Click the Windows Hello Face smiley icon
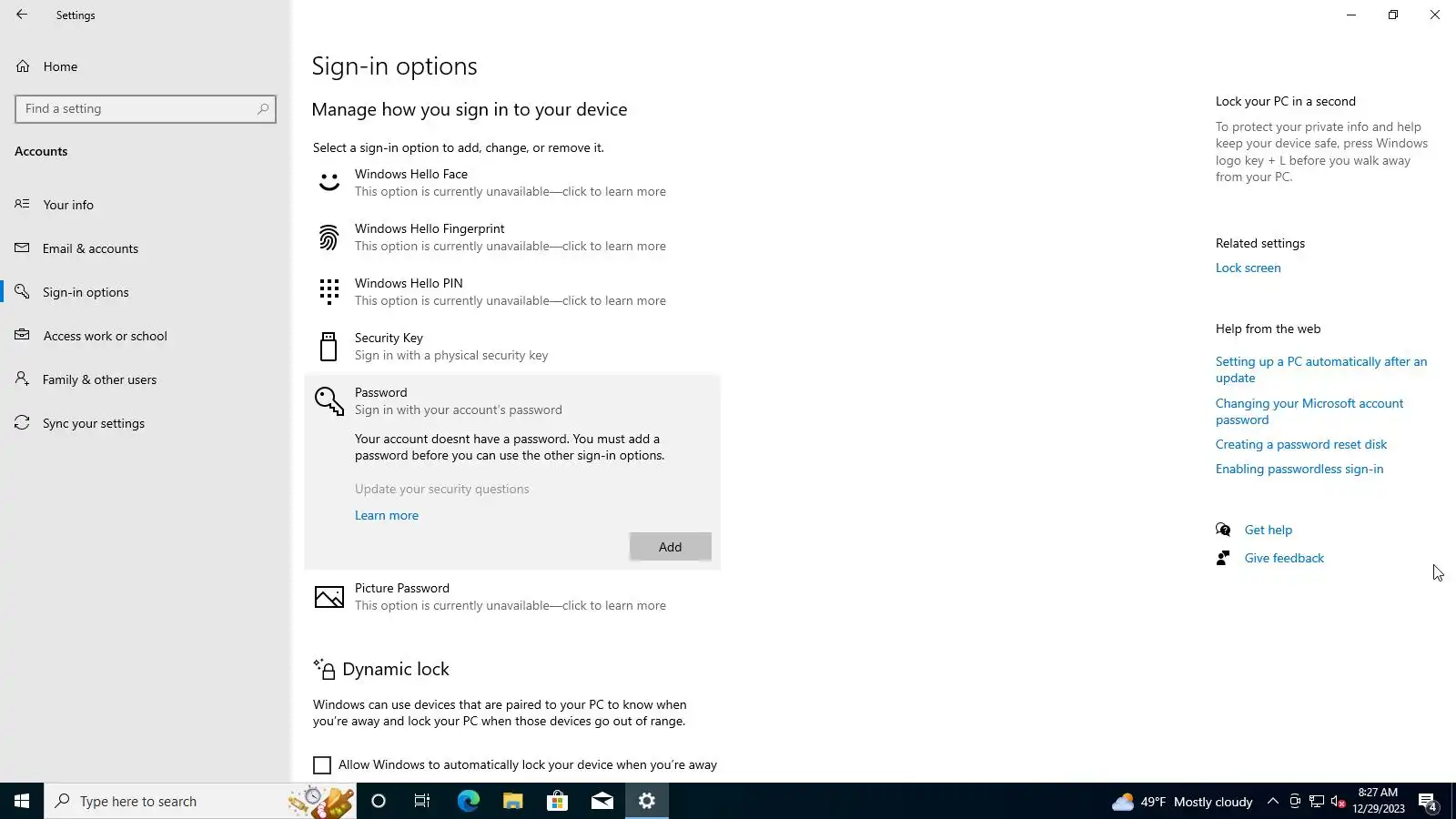 click(329, 183)
